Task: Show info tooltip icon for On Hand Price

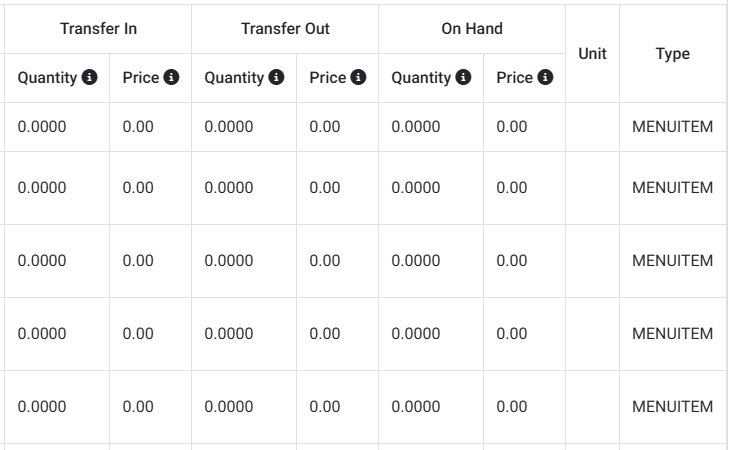Action: point(546,78)
